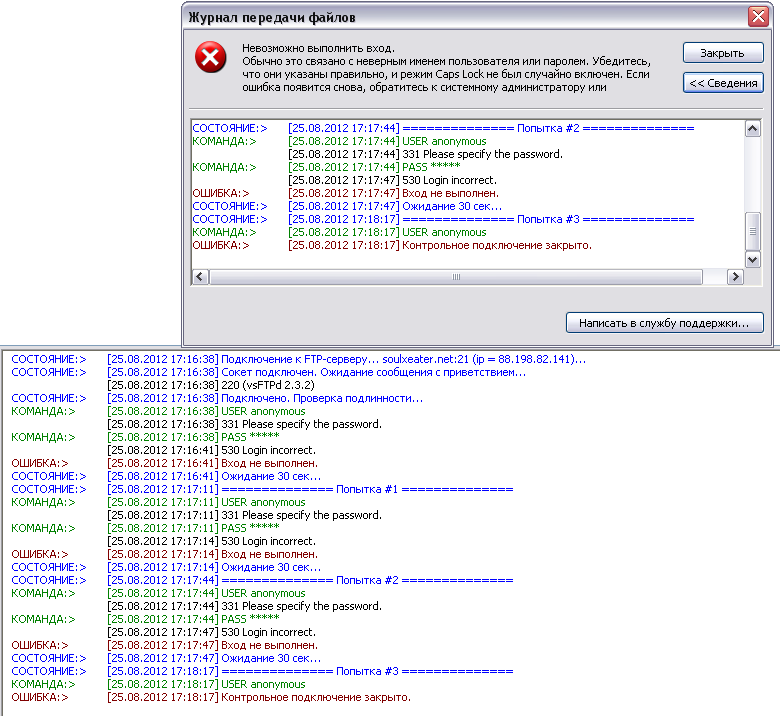Select lower log line '17:16:38] USER anonymous'
Screen dimensions: 780x716
point(158,411)
